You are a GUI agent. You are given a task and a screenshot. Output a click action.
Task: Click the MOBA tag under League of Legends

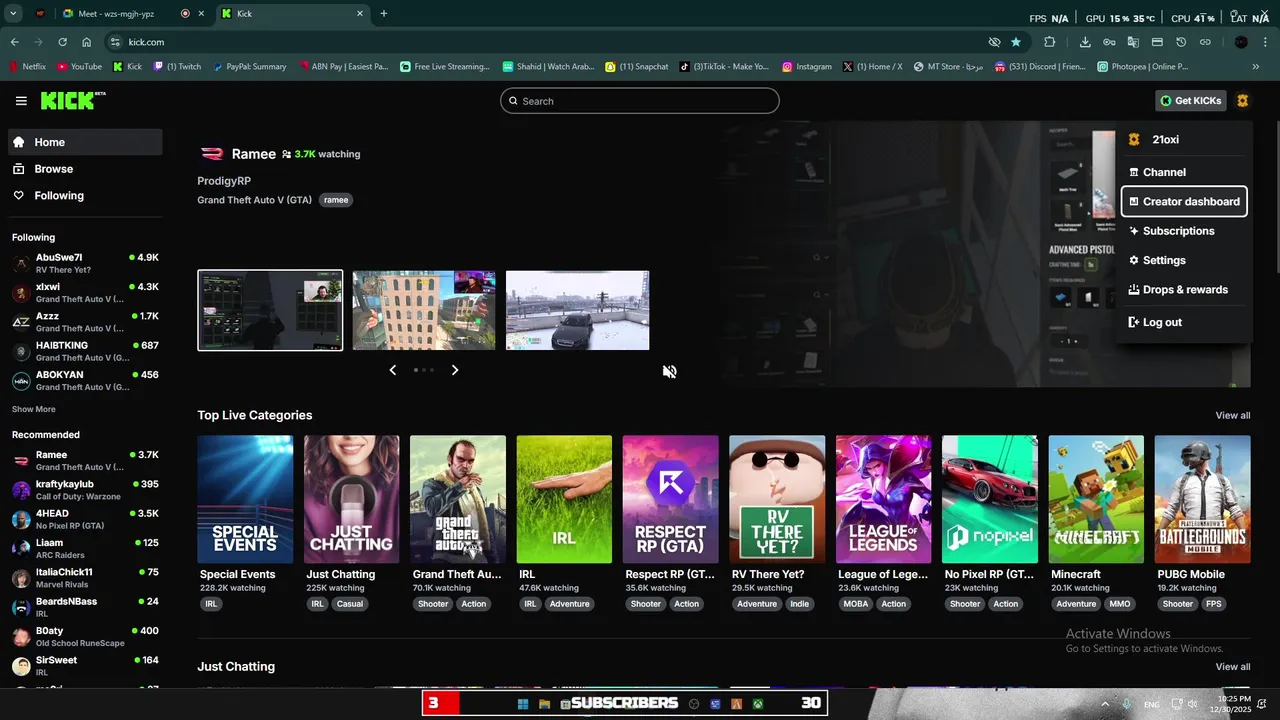(x=856, y=604)
